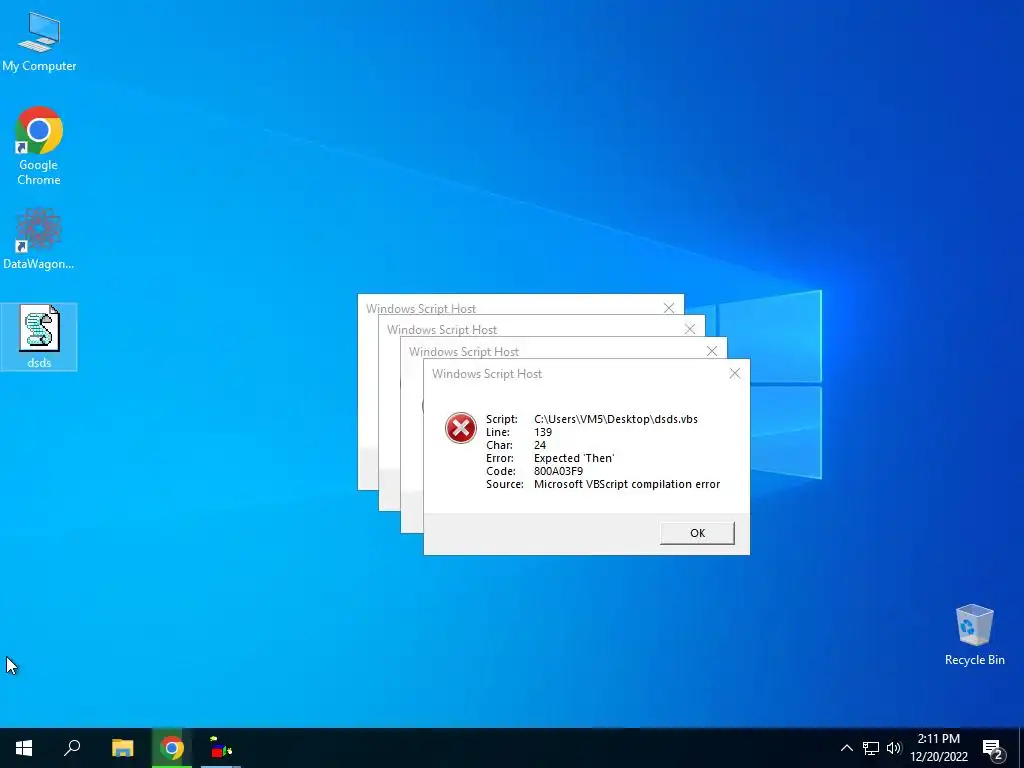Screen dimensions: 1024x768
Task: Open taskbar search magnifier
Action: pyautogui.click(x=72, y=748)
